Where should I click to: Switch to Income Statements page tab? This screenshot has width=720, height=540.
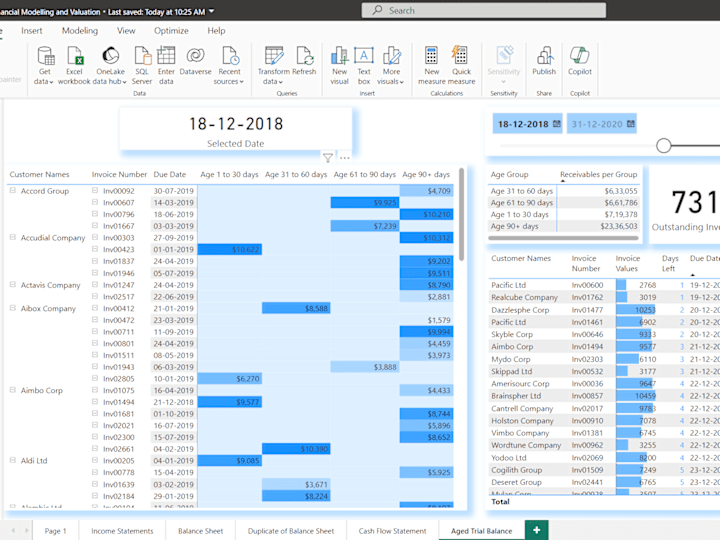pyautogui.click(x=122, y=531)
